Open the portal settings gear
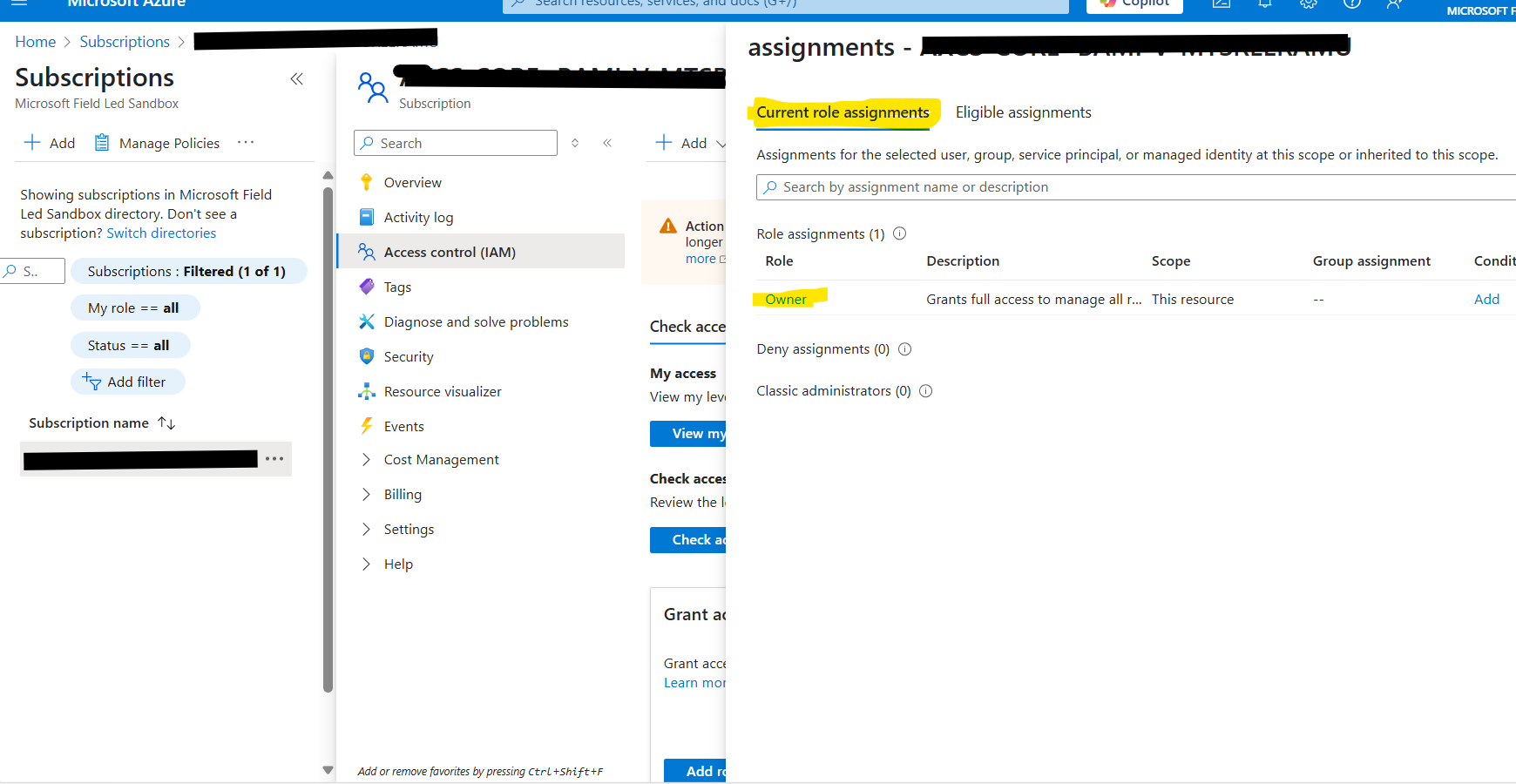The height and width of the screenshot is (784, 1516). coord(1308,3)
